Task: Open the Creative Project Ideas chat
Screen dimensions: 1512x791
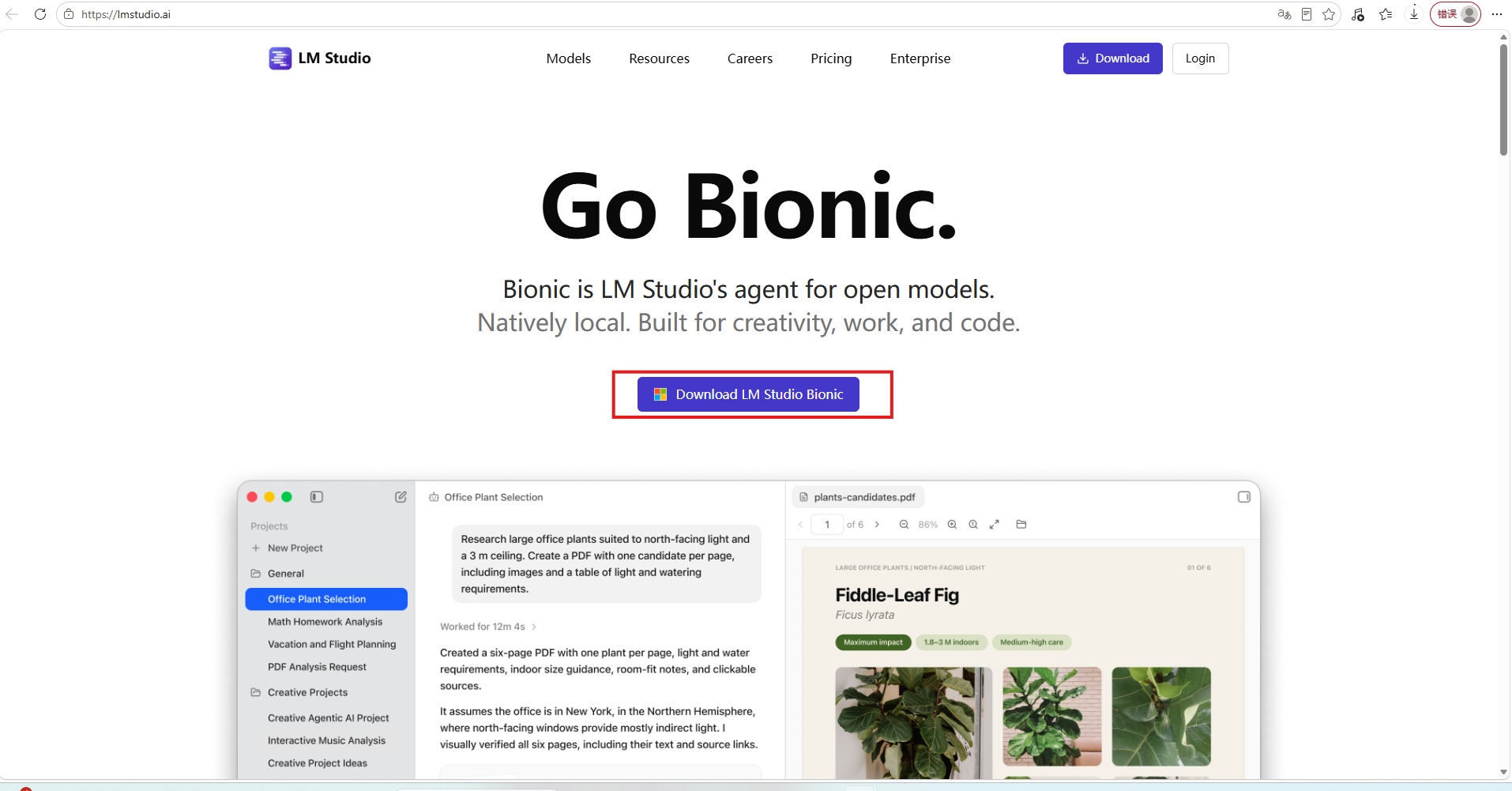Action: point(318,763)
